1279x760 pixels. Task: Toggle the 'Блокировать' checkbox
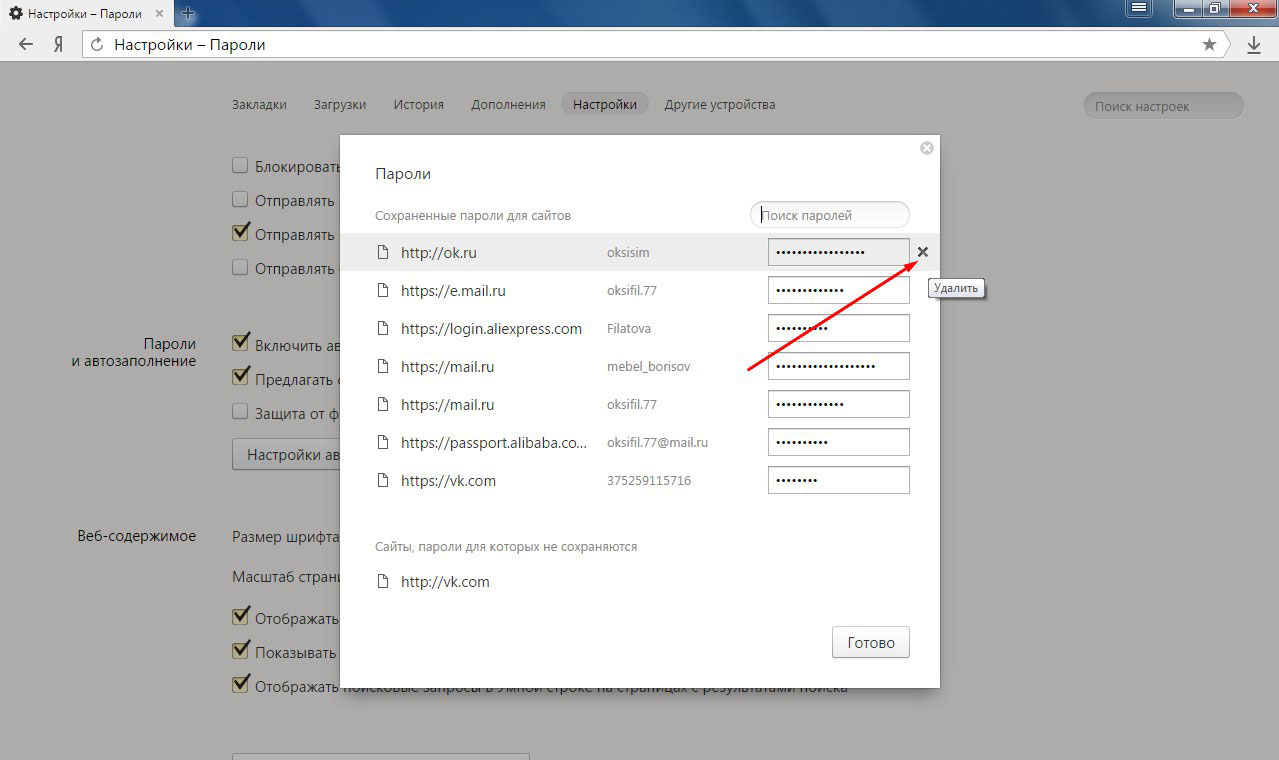[x=240, y=166]
